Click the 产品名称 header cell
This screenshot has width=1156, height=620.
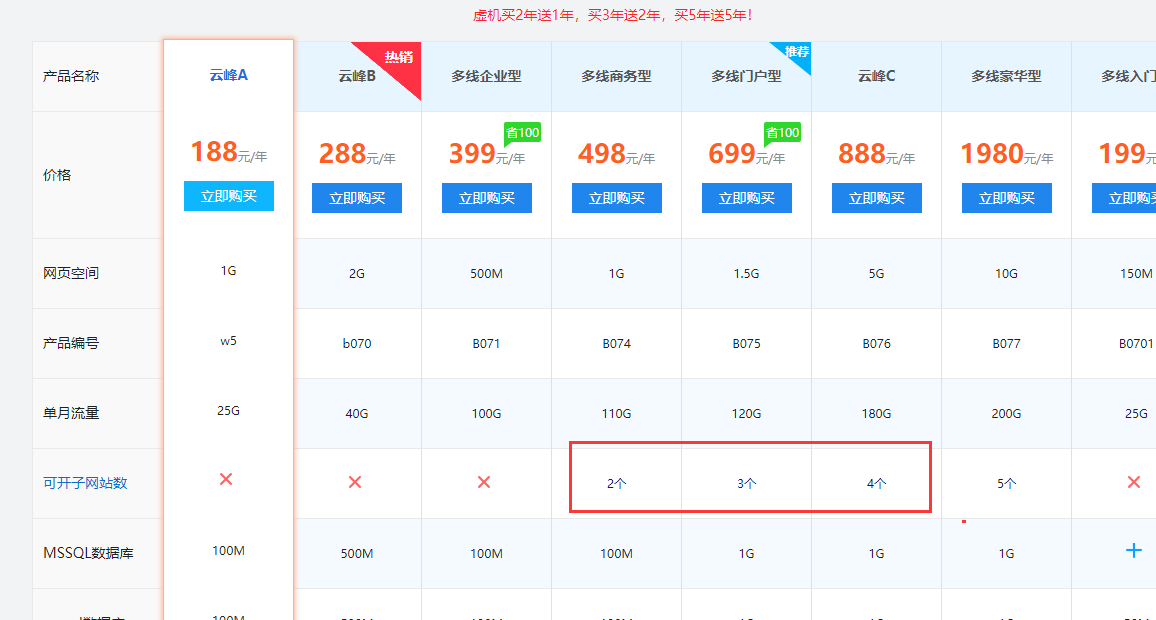click(x=69, y=76)
